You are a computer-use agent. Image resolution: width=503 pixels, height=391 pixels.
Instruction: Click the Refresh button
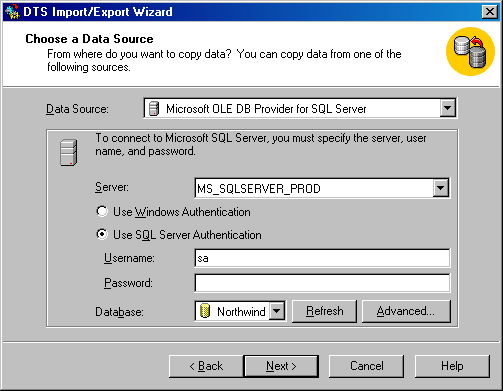tap(324, 311)
